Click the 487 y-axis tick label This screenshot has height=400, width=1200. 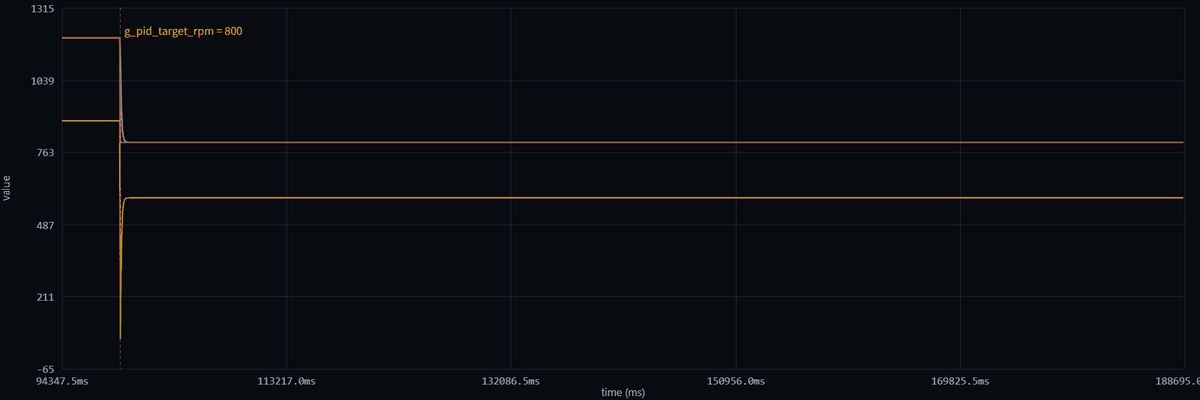tap(48, 225)
